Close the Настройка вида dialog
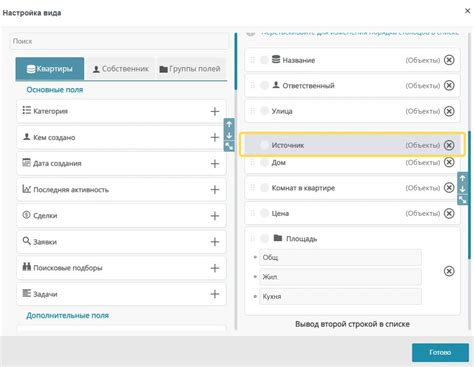This screenshot has width=474, height=367. pyautogui.click(x=467, y=11)
